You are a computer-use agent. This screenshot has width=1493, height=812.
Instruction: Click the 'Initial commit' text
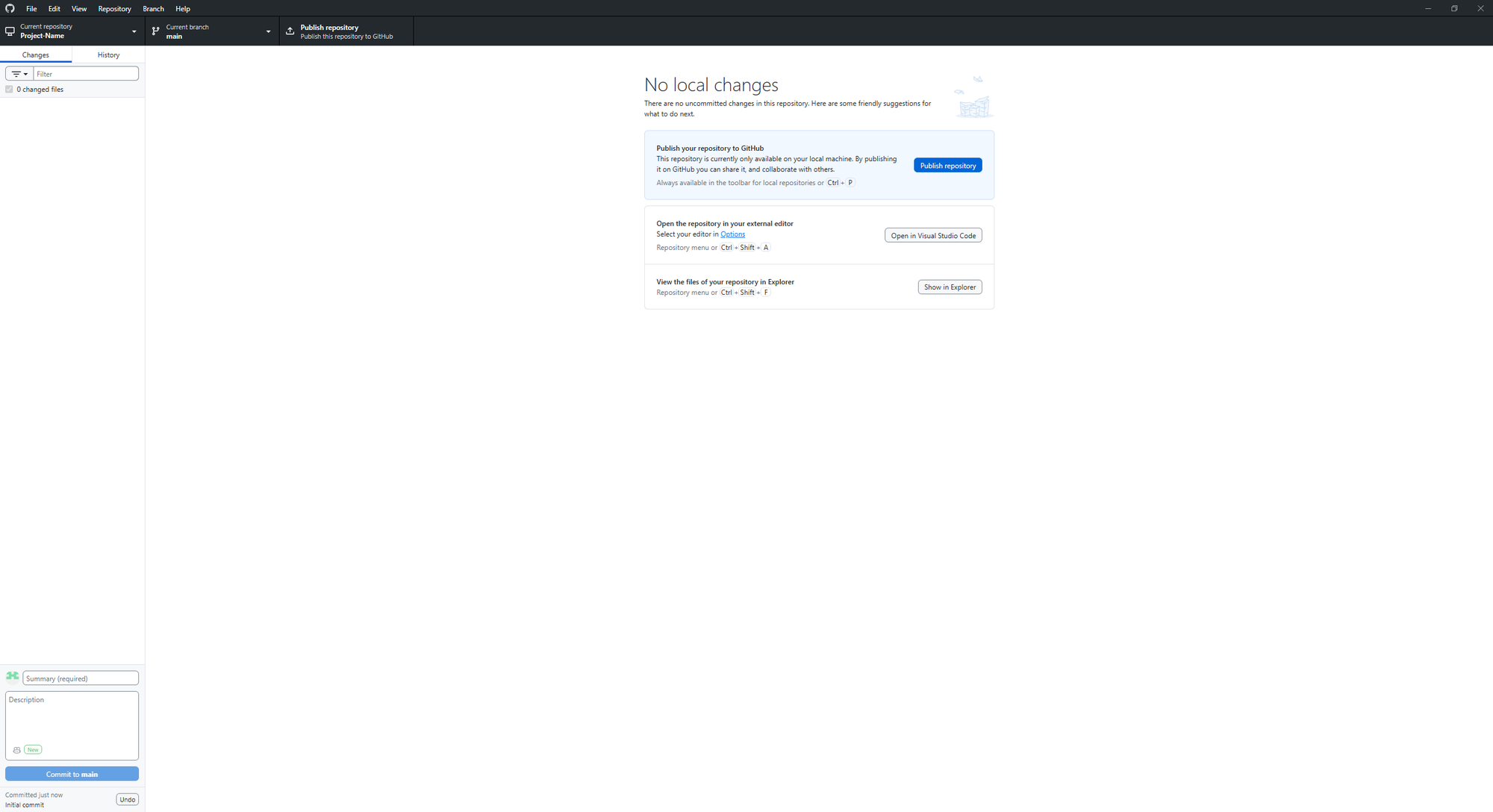[x=25, y=805]
